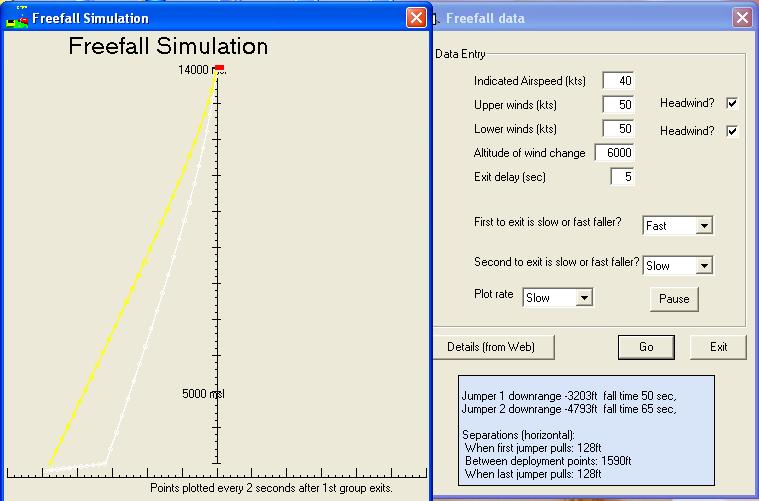Click the 'Freefall Simulation' chart heading
Viewport: 759px width, 501px height.
pyautogui.click(x=168, y=46)
